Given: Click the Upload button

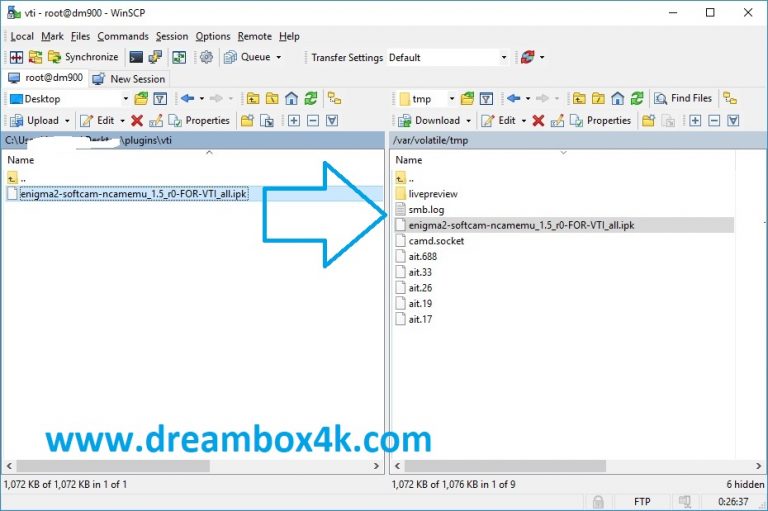Looking at the screenshot, I should point(34,121).
